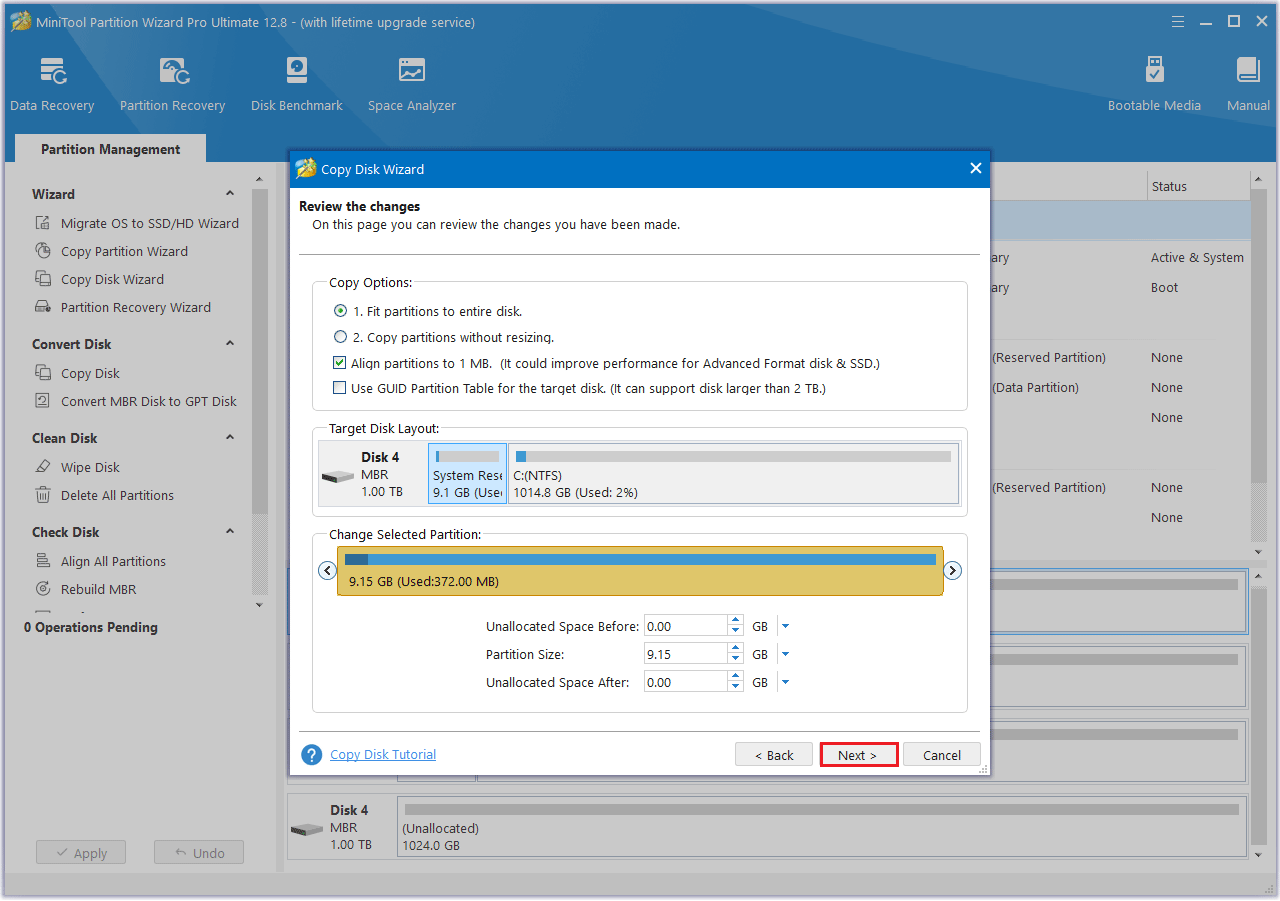The width and height of the screenshot is (1280, 901).
Task: Open the Copy Disk Tutorial link
Action: pyautogui.click(x=383, y=755)
